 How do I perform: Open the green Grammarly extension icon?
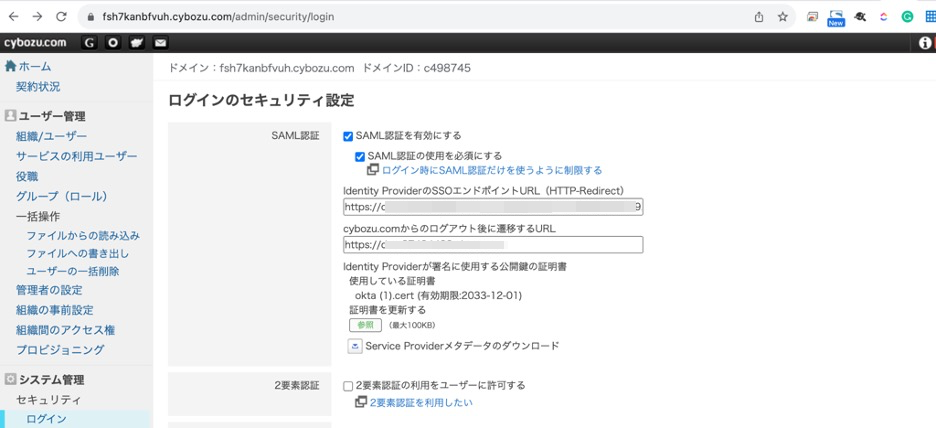point(907,17)
